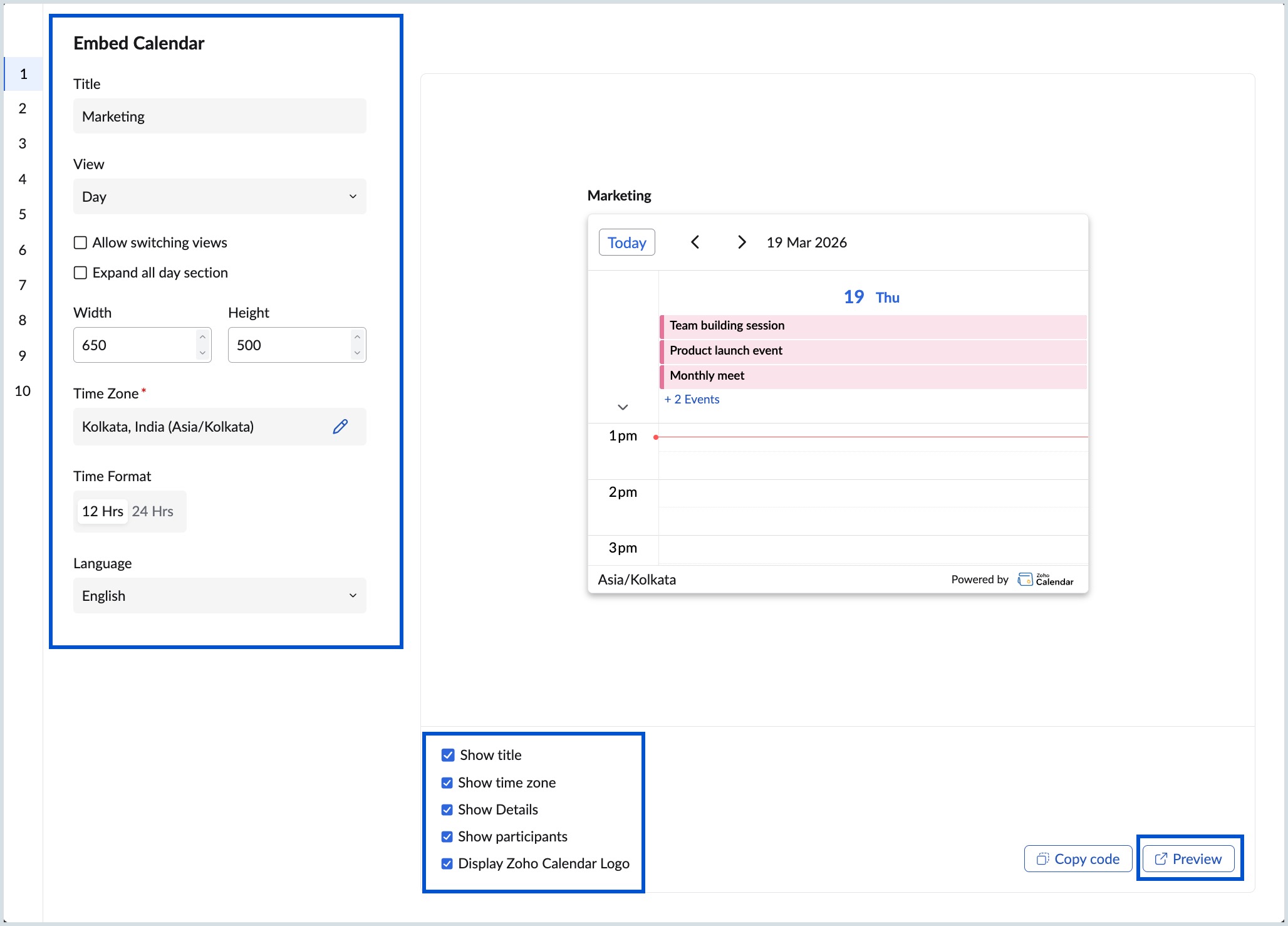Navigate to the previous day with left chevron

[x=695, y=242]
